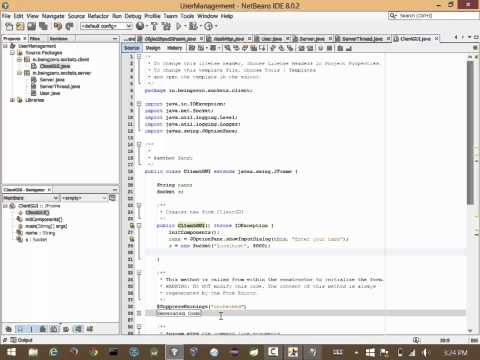Select the Source view button
Image resolution: width=480 pixels, height=360 pixels.
point(132,48)
